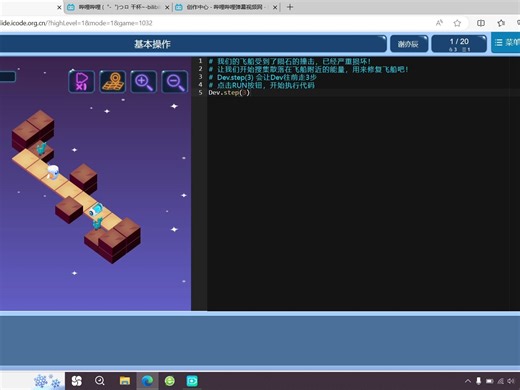The image size is (520, 390).
Task: Click the Dev.step(3) code on line 5
Action: coord(229,93)
